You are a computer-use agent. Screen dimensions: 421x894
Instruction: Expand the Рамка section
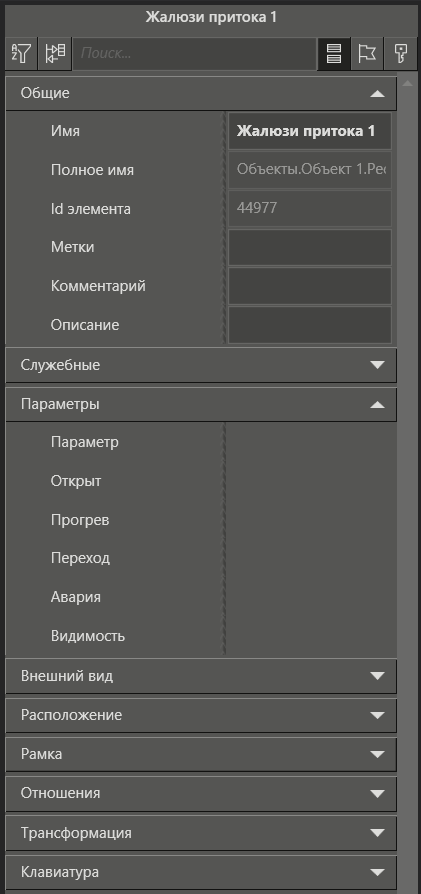pos(201,754)
